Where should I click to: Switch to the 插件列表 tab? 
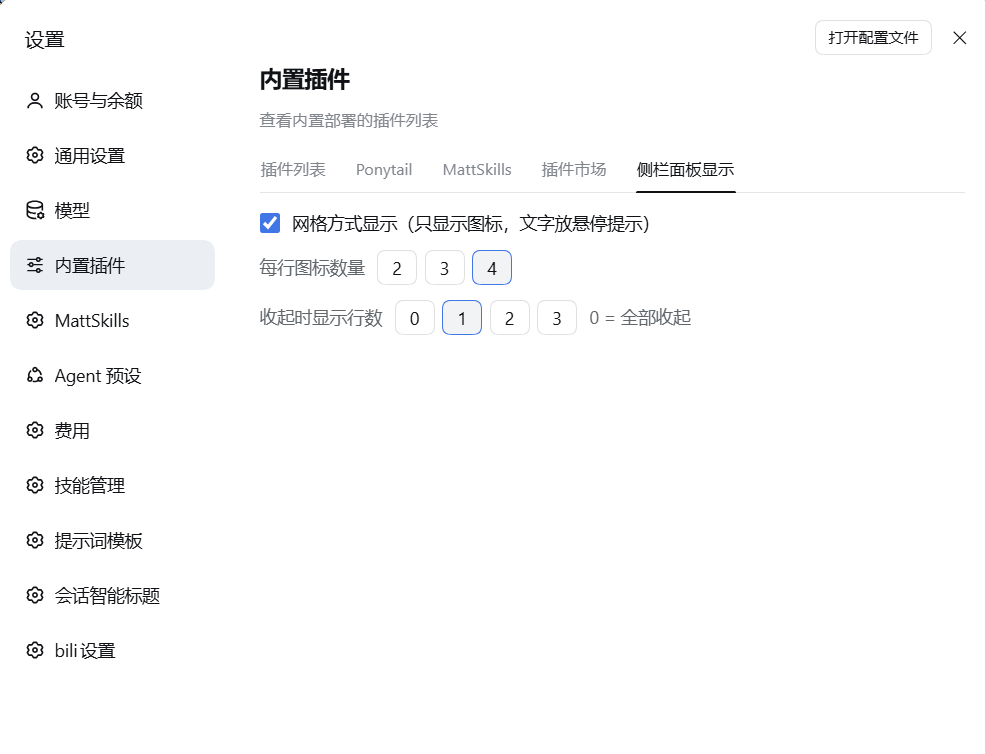coord(293,170)
